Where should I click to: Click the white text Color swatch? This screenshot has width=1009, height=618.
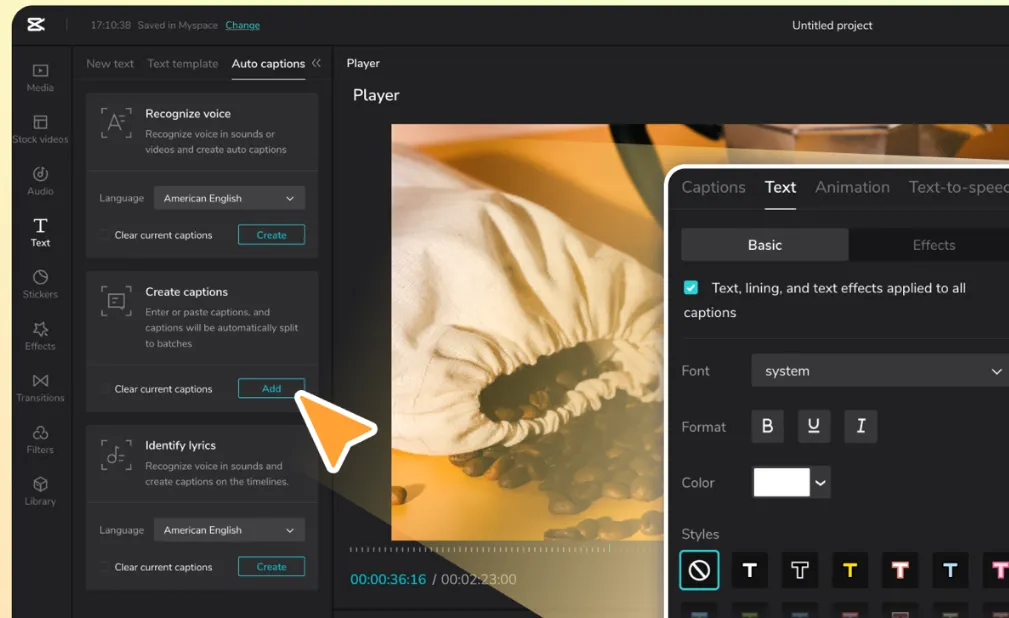tap(781, 483)
